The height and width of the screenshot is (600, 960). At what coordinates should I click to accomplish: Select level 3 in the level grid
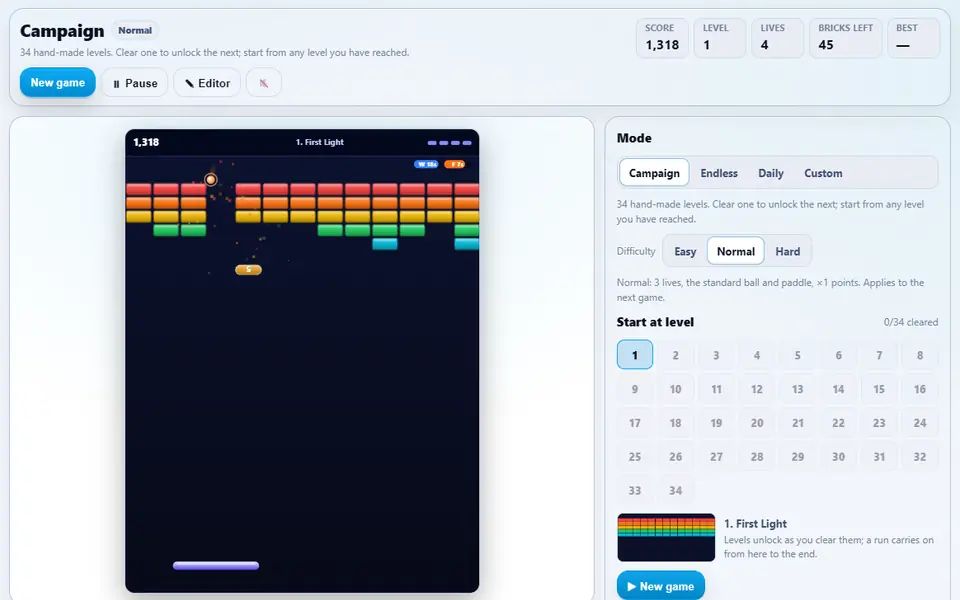tap(716, 355)
